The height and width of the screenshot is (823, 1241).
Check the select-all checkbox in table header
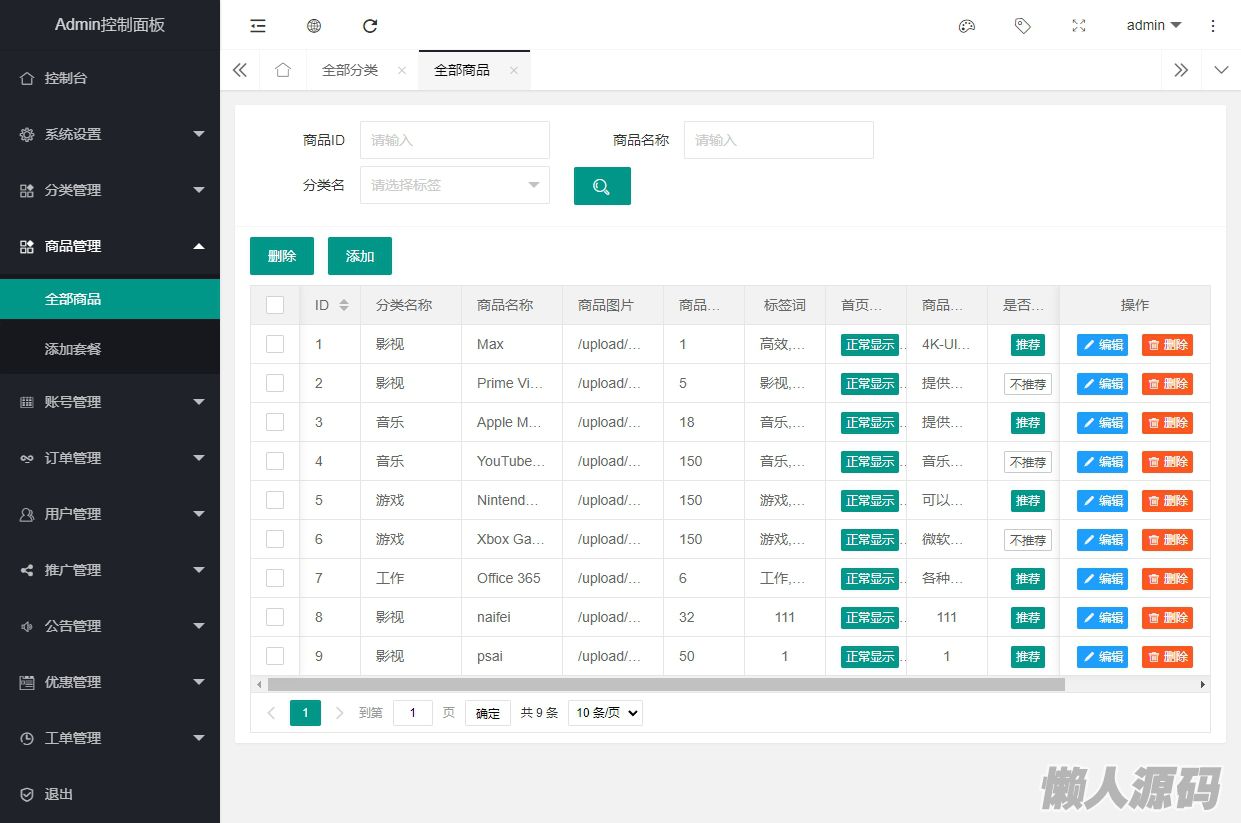pyautogui.click(x=275, y=305)
